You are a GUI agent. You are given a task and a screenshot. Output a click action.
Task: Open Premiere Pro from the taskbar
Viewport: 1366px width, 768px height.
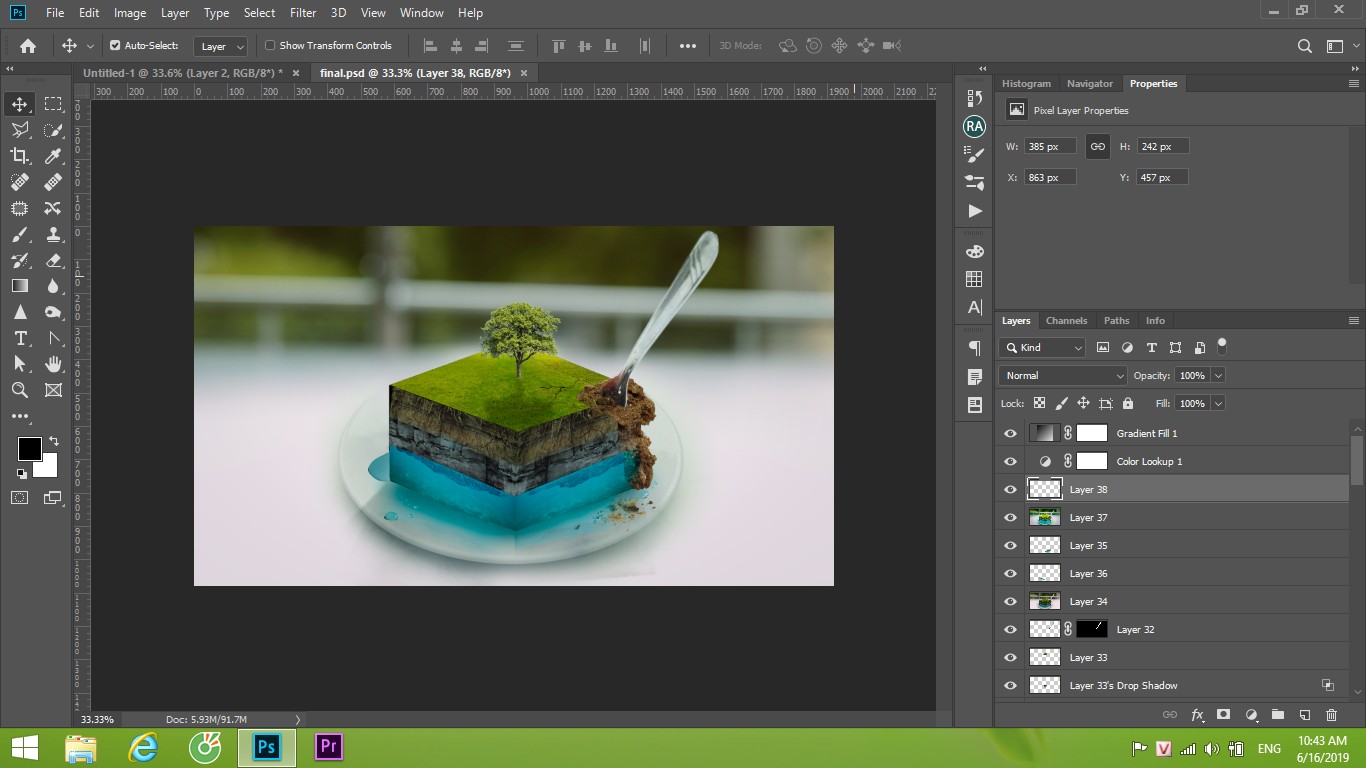click(329, 747)
